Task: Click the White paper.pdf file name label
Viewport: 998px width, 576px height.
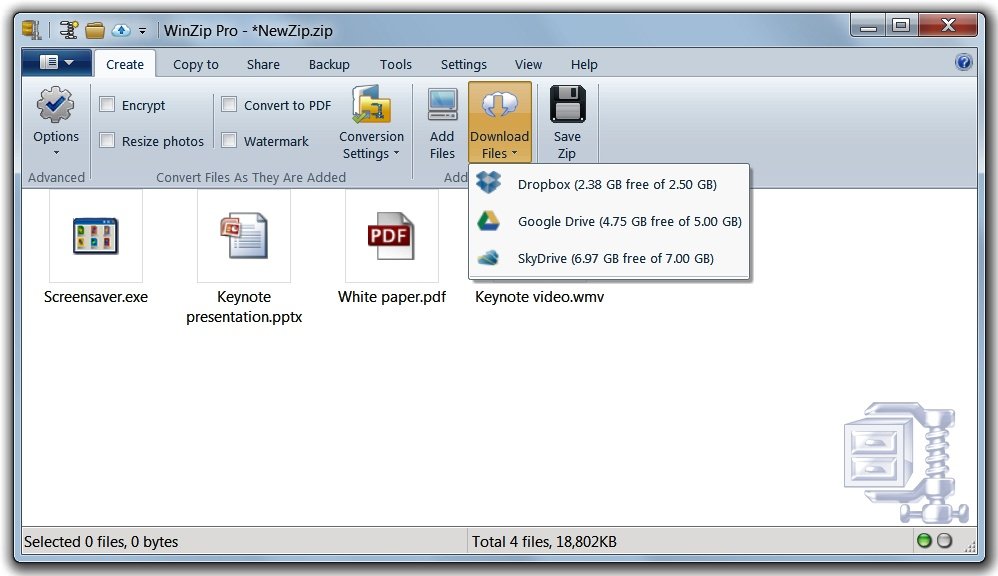Action: coord(391,297)
